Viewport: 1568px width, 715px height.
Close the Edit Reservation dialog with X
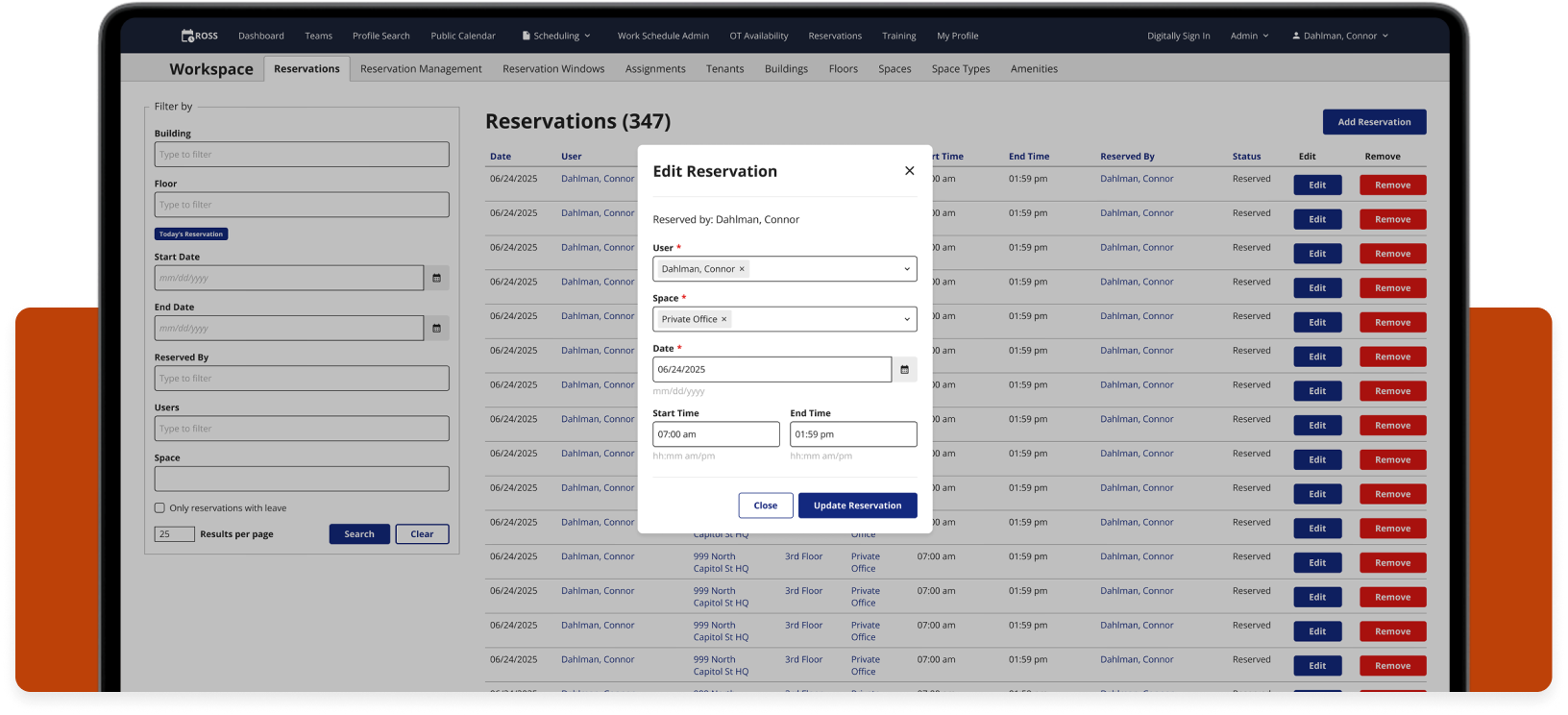[x=909, y=171]
